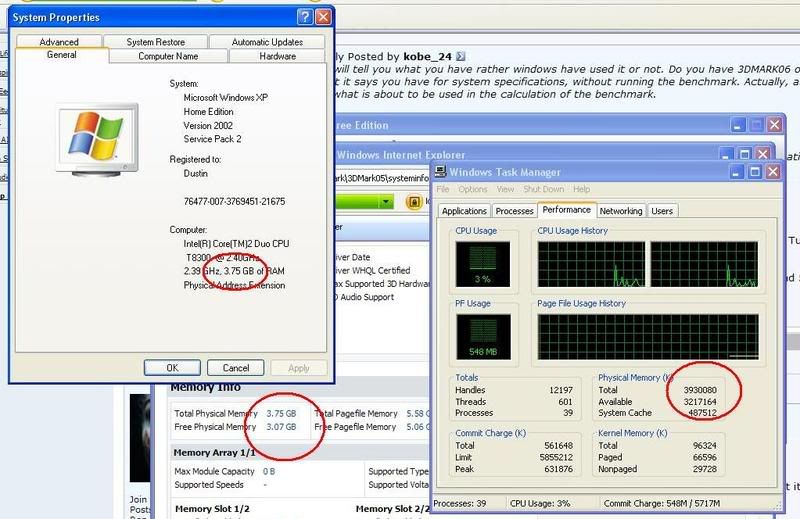Click OK in System Properties
The image size is (800, 519).
172,368
